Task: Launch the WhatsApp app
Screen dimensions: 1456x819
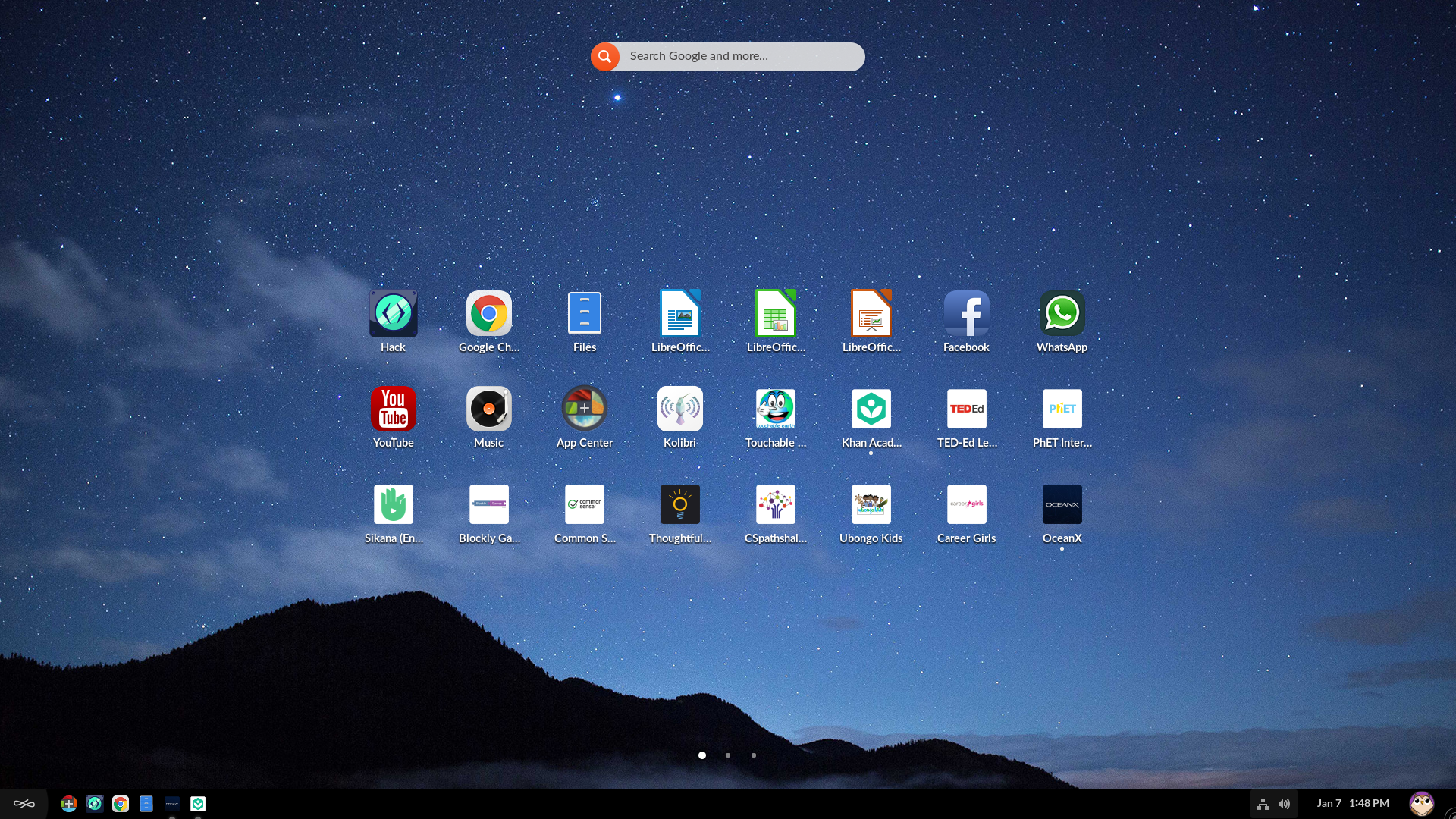Action: pyautogui.click(x=1062, y=313)
